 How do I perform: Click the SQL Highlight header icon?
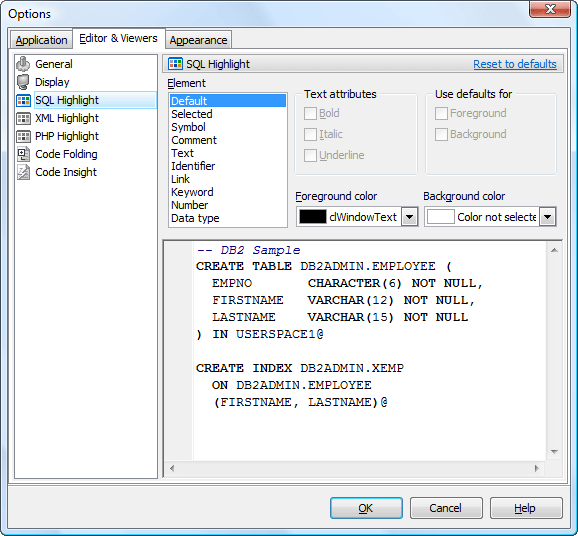175,64
